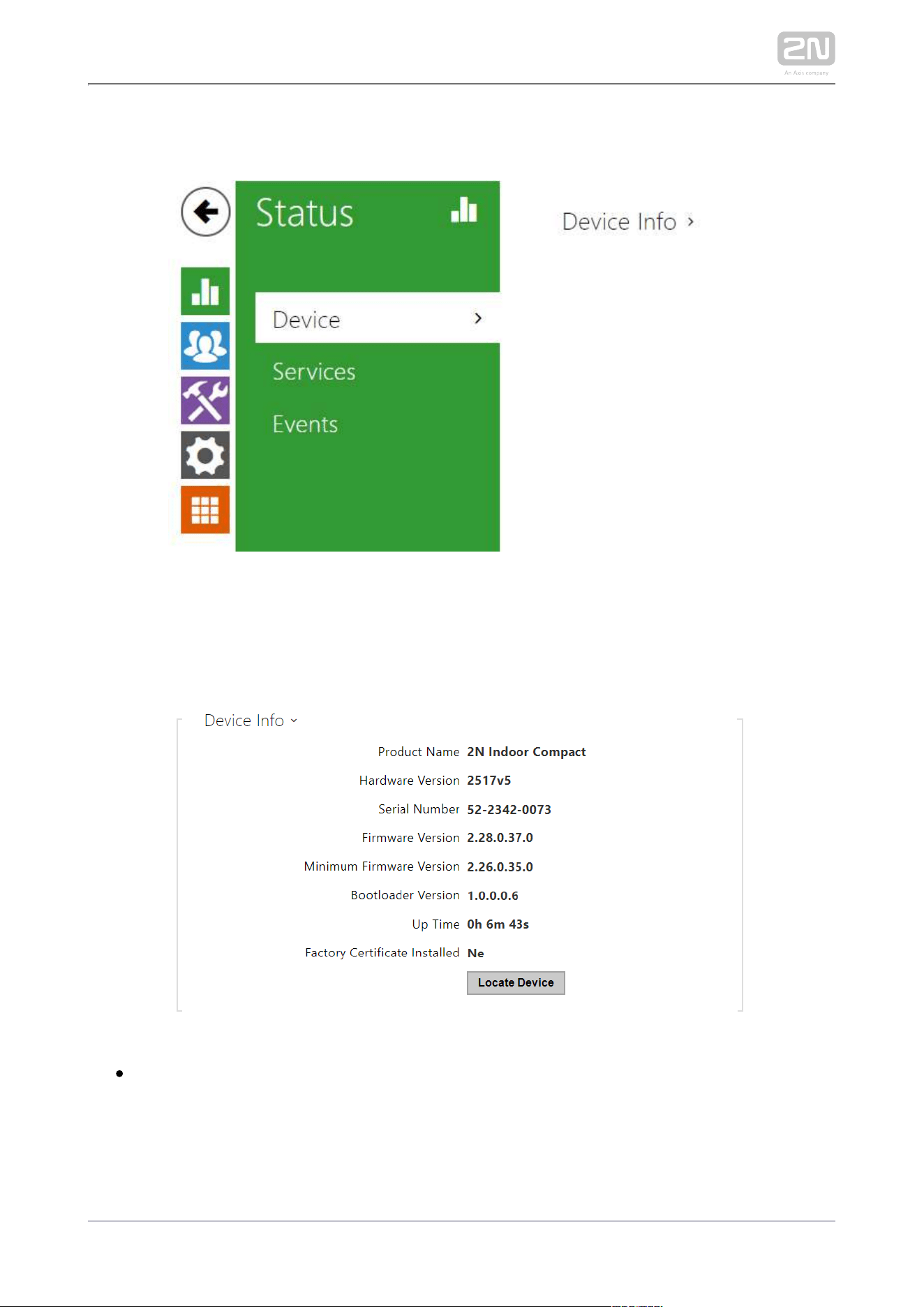
Task: Expand the Device Info heading at top right
Action: [x=628, y=222]
